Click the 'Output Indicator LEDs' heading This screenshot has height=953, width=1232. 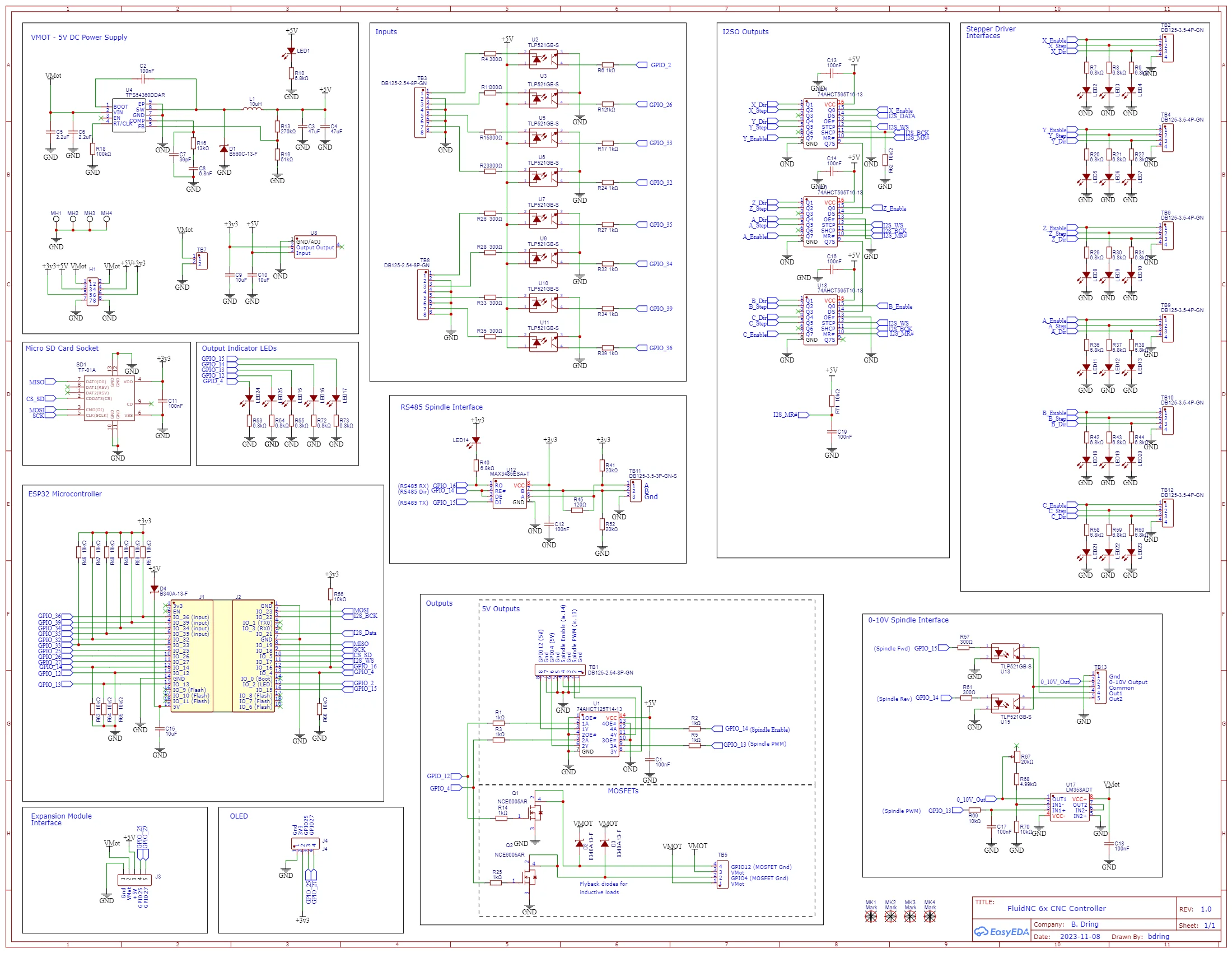pyautogui.click(x=239, y=348)
